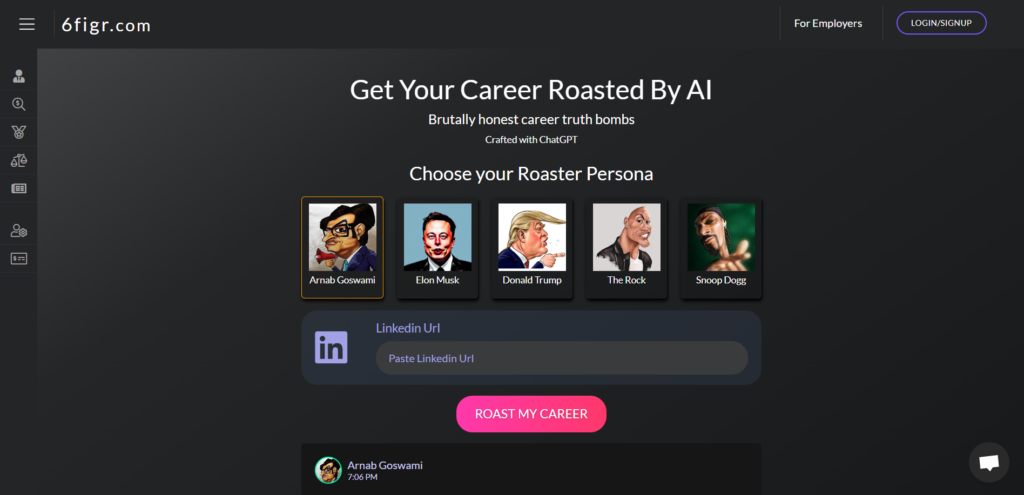The height and width of the screenshot is (495, 1024).
Task: Click the LinkedIn logo icon
Action: coord(331,347)
